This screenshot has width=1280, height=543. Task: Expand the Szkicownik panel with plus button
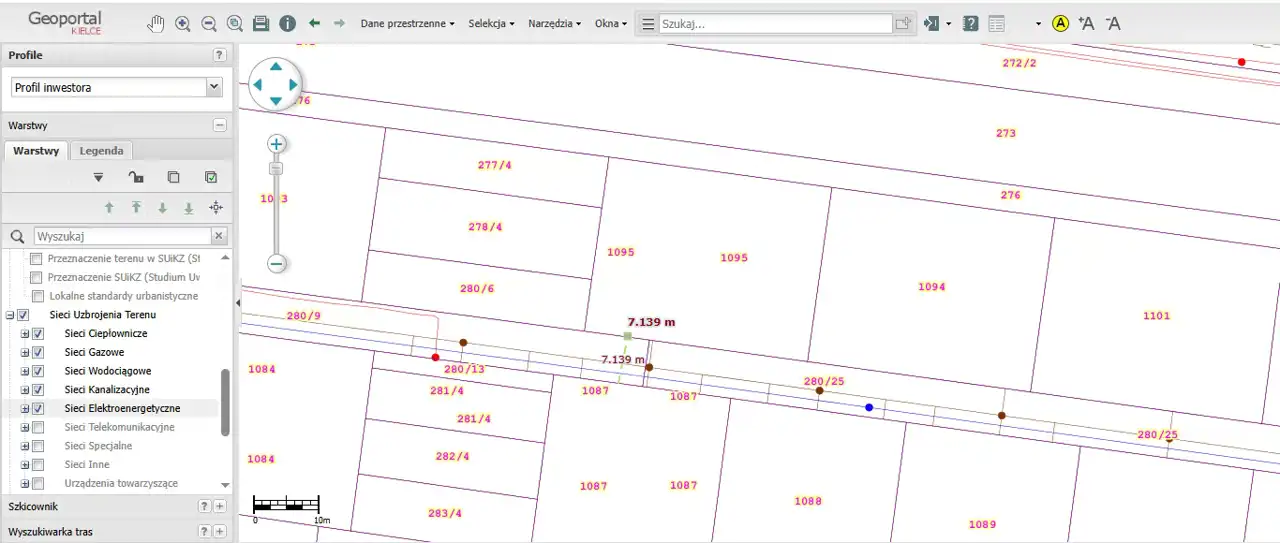click(220, 507)
